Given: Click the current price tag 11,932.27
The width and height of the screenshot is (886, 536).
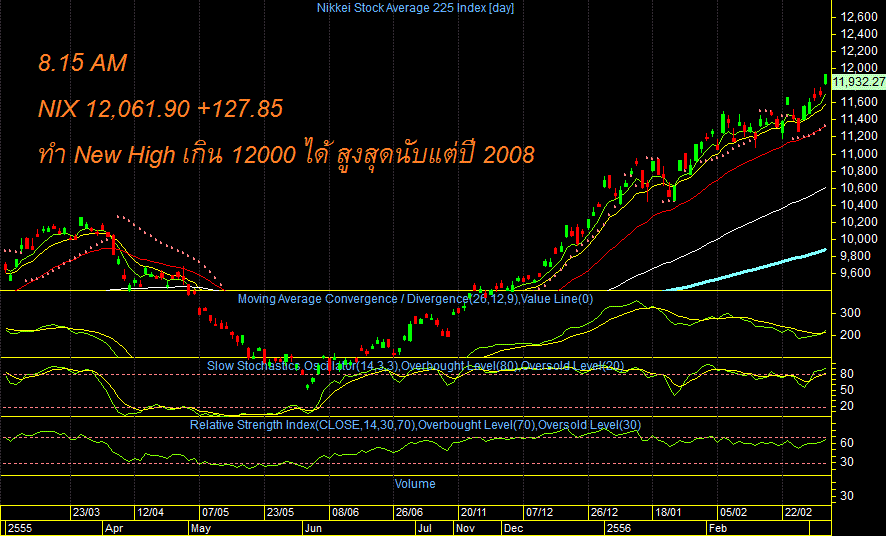Looking at the screenshot, I should coord(859,82).
